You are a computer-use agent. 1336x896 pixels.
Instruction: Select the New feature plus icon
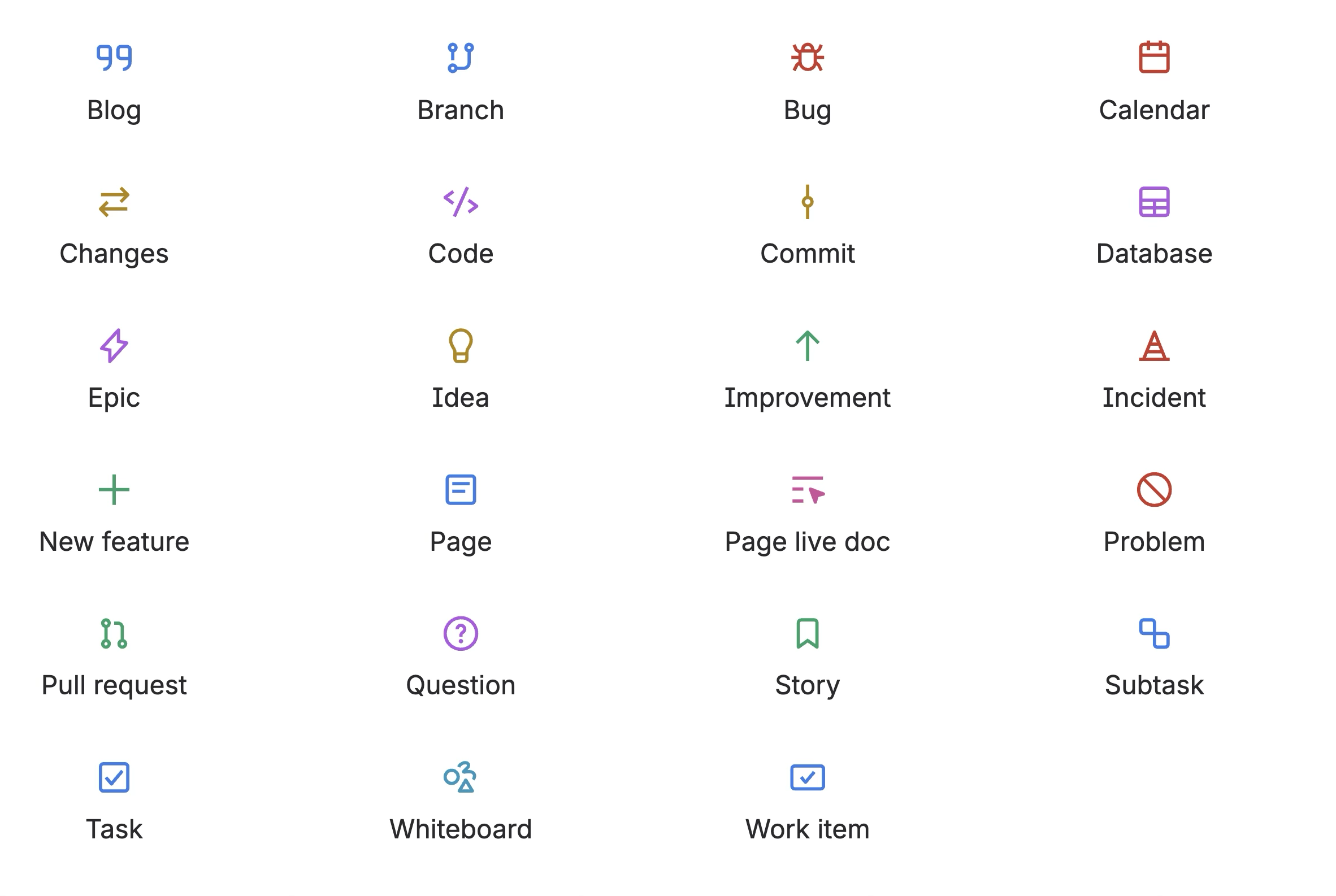114,489
